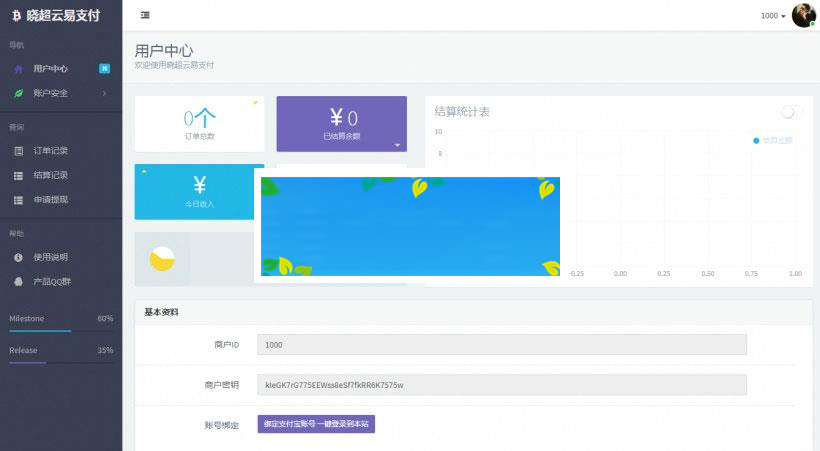Click the 晓超云易支付 brand link

coord(63,15)
